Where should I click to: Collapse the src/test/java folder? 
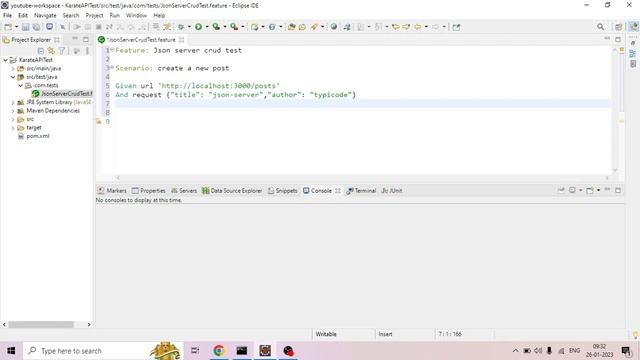13,77
